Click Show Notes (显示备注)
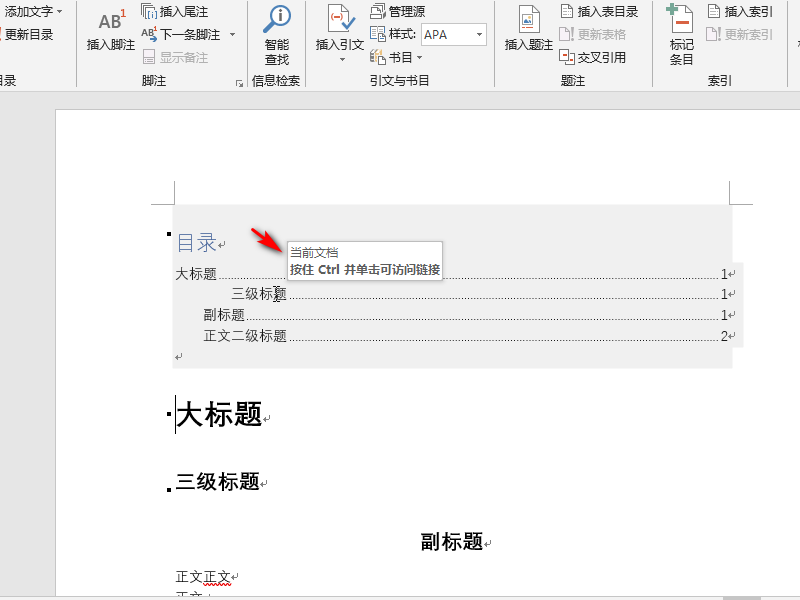 point(175,57)
